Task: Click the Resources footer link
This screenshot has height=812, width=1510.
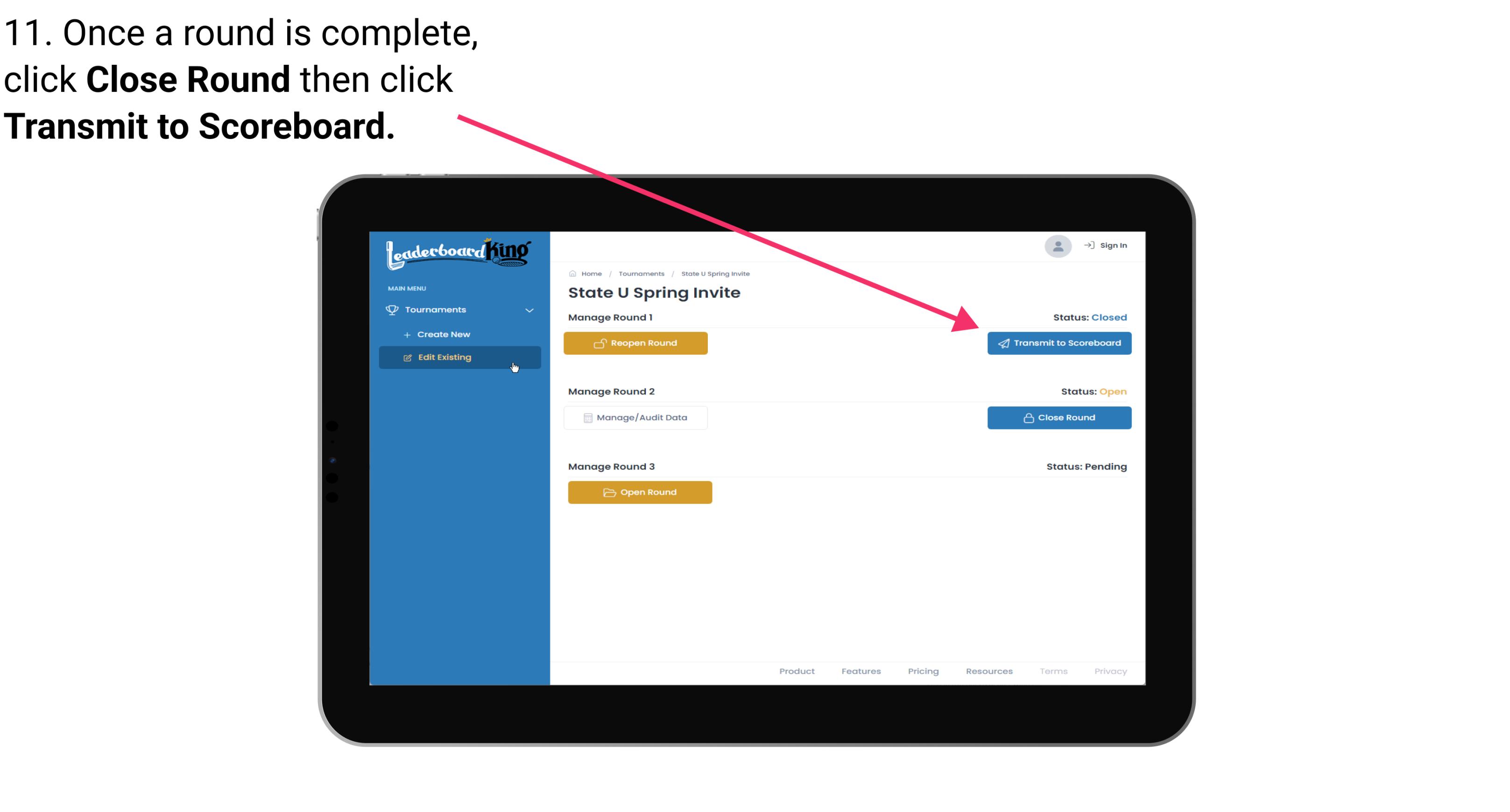Action: click(990, 671)
